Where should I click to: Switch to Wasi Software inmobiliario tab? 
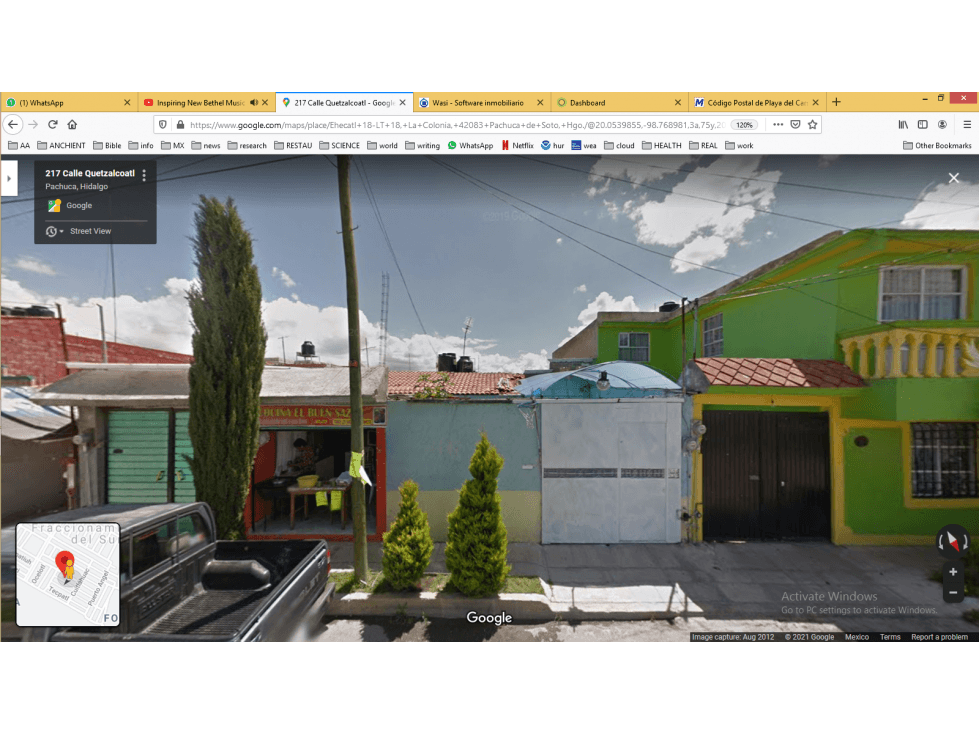tap(481, 102)
